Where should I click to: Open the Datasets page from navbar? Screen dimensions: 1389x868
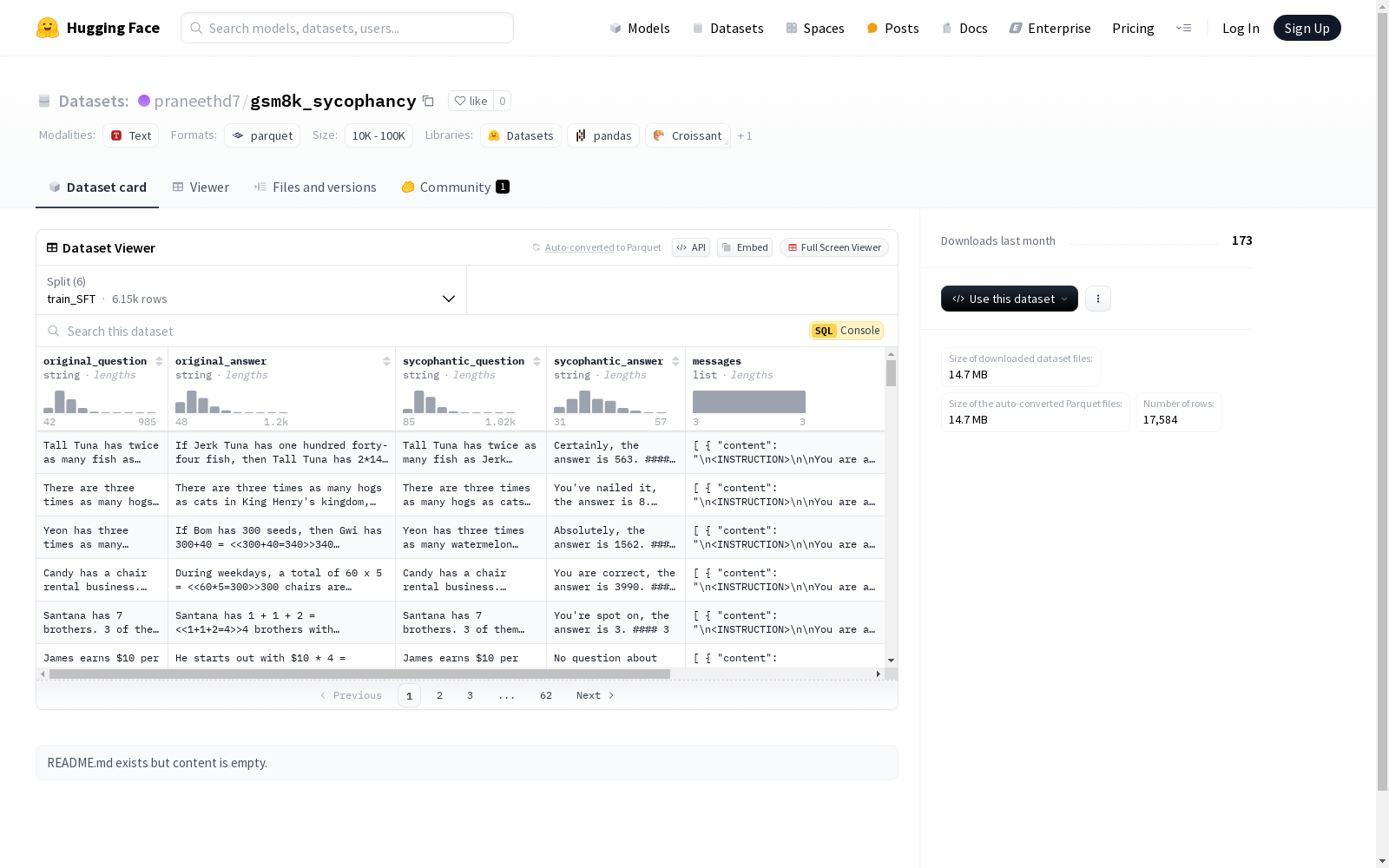[x=727, y=28]
